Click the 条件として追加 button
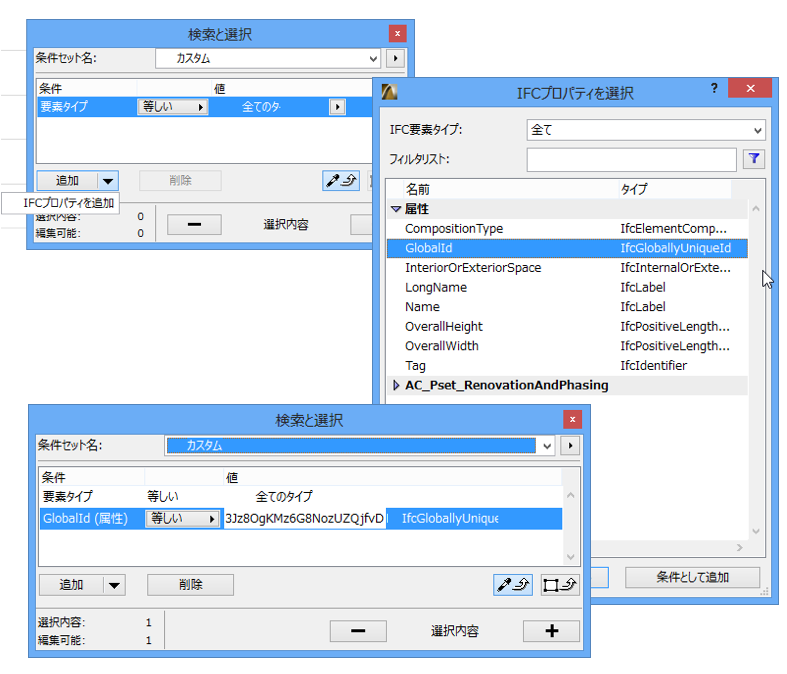Image resolution: width=787 pixels, height=674 pixels. [x=692, y=578]
